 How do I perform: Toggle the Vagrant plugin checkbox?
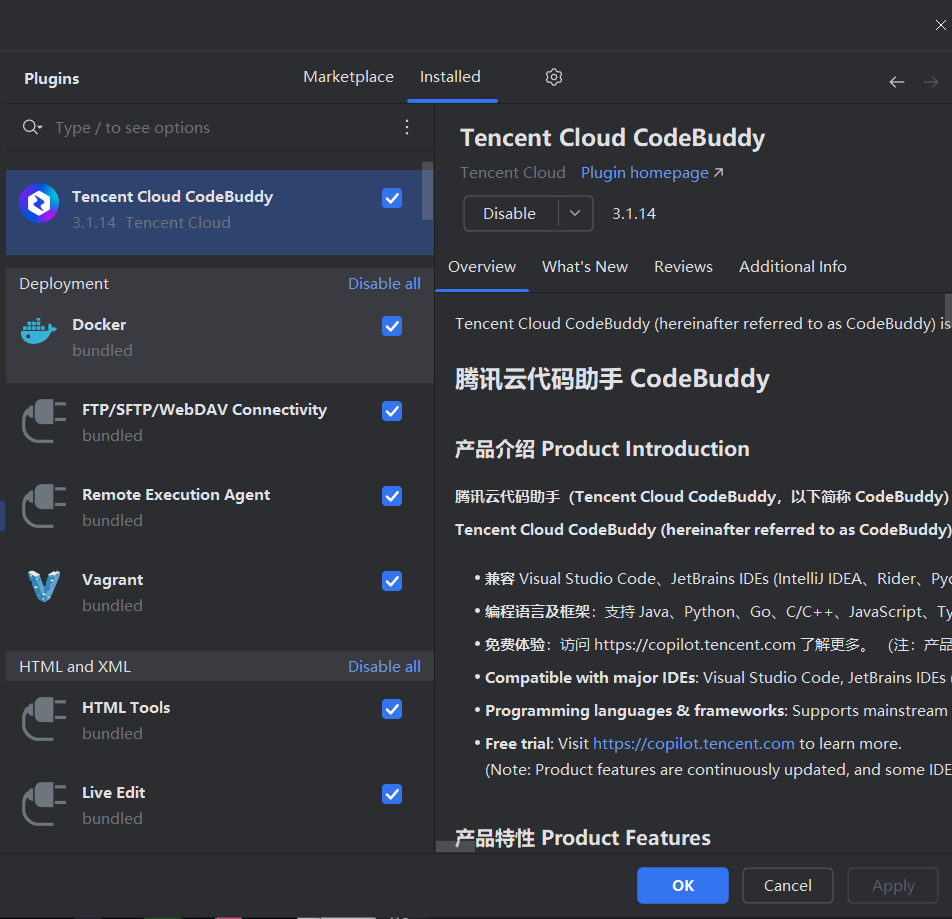392,581
